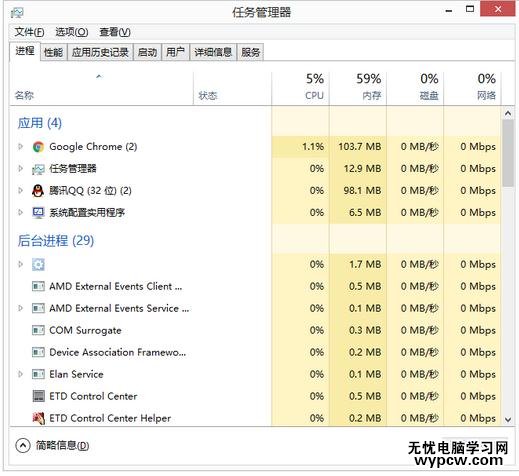This screenshot has height=476, width=519.
Task: Click the Elan Service icon
Action: pos(38,374)
